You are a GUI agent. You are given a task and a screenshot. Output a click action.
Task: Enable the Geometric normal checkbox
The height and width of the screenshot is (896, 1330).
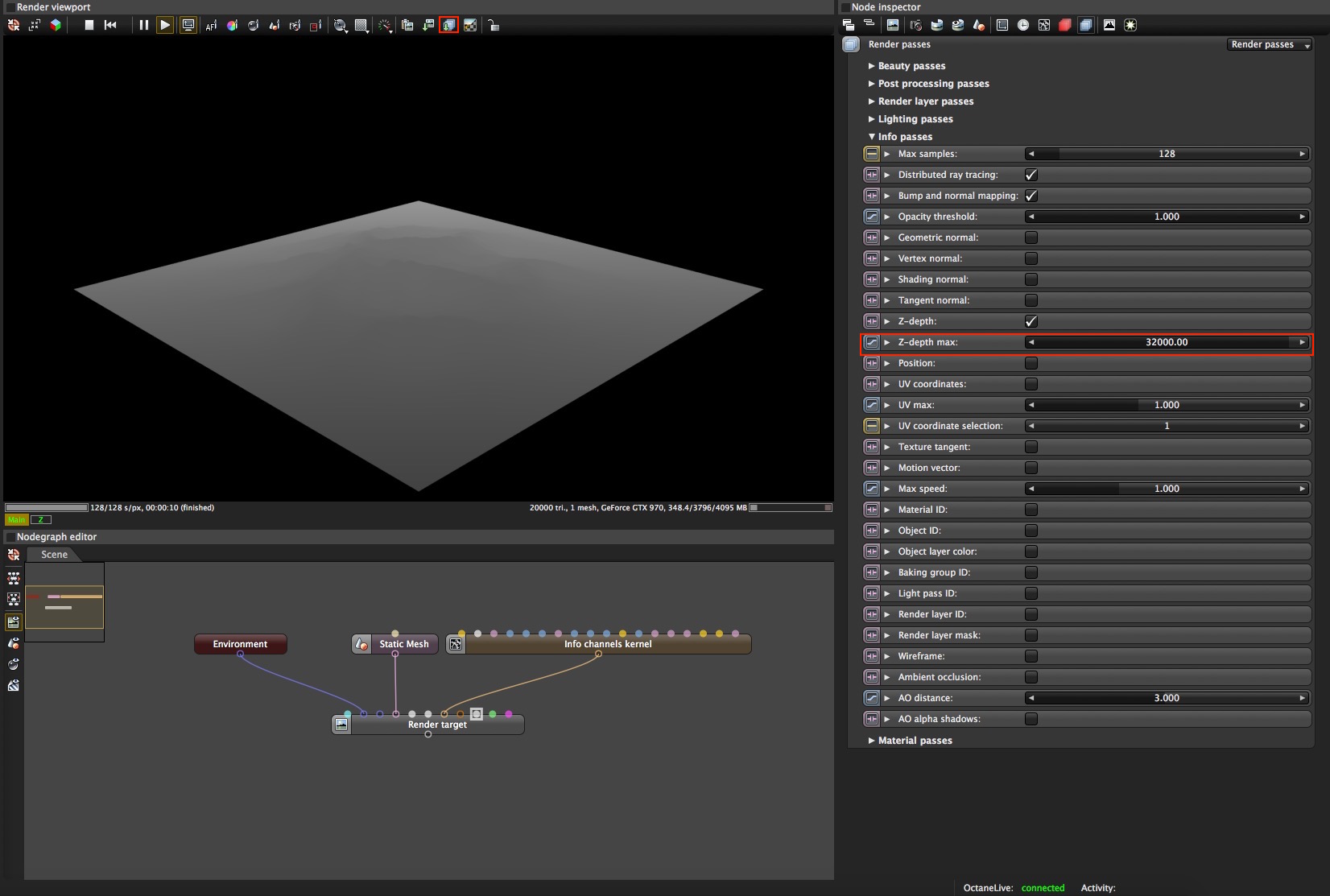click(1031, 237)
